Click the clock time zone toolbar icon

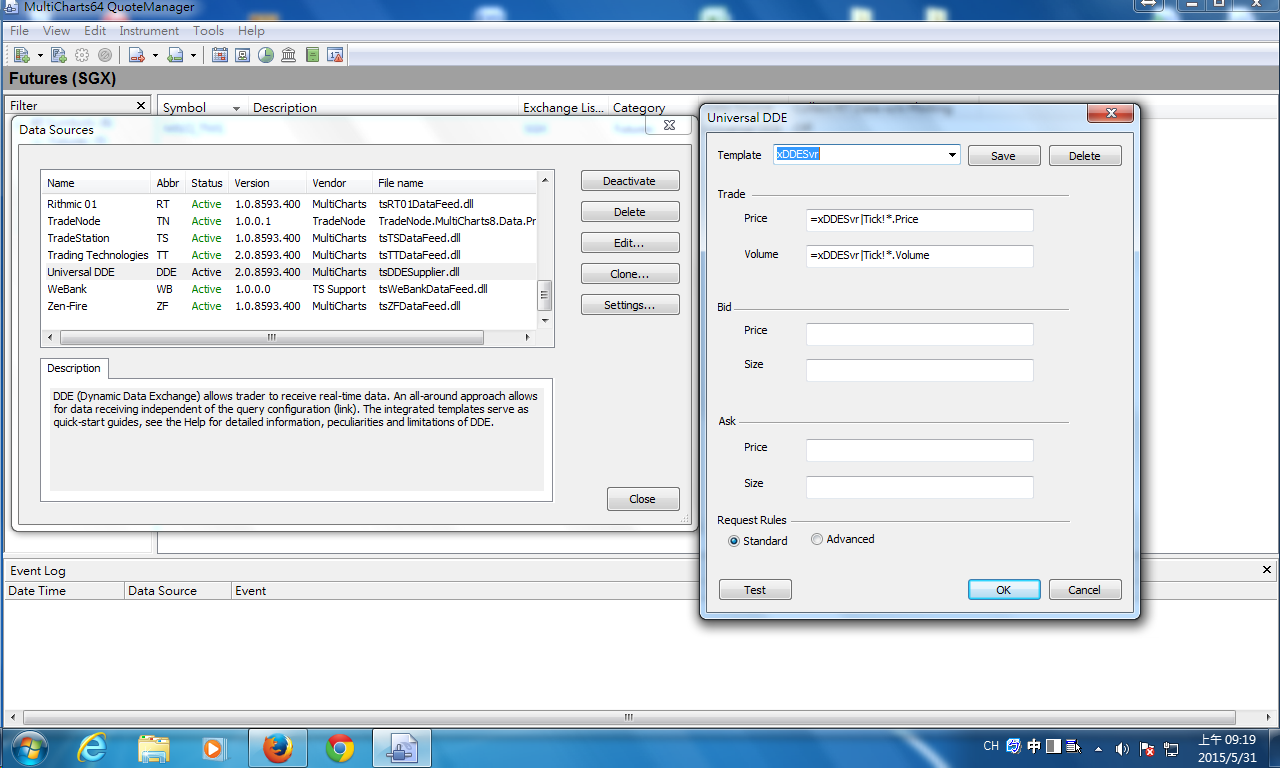266,55
